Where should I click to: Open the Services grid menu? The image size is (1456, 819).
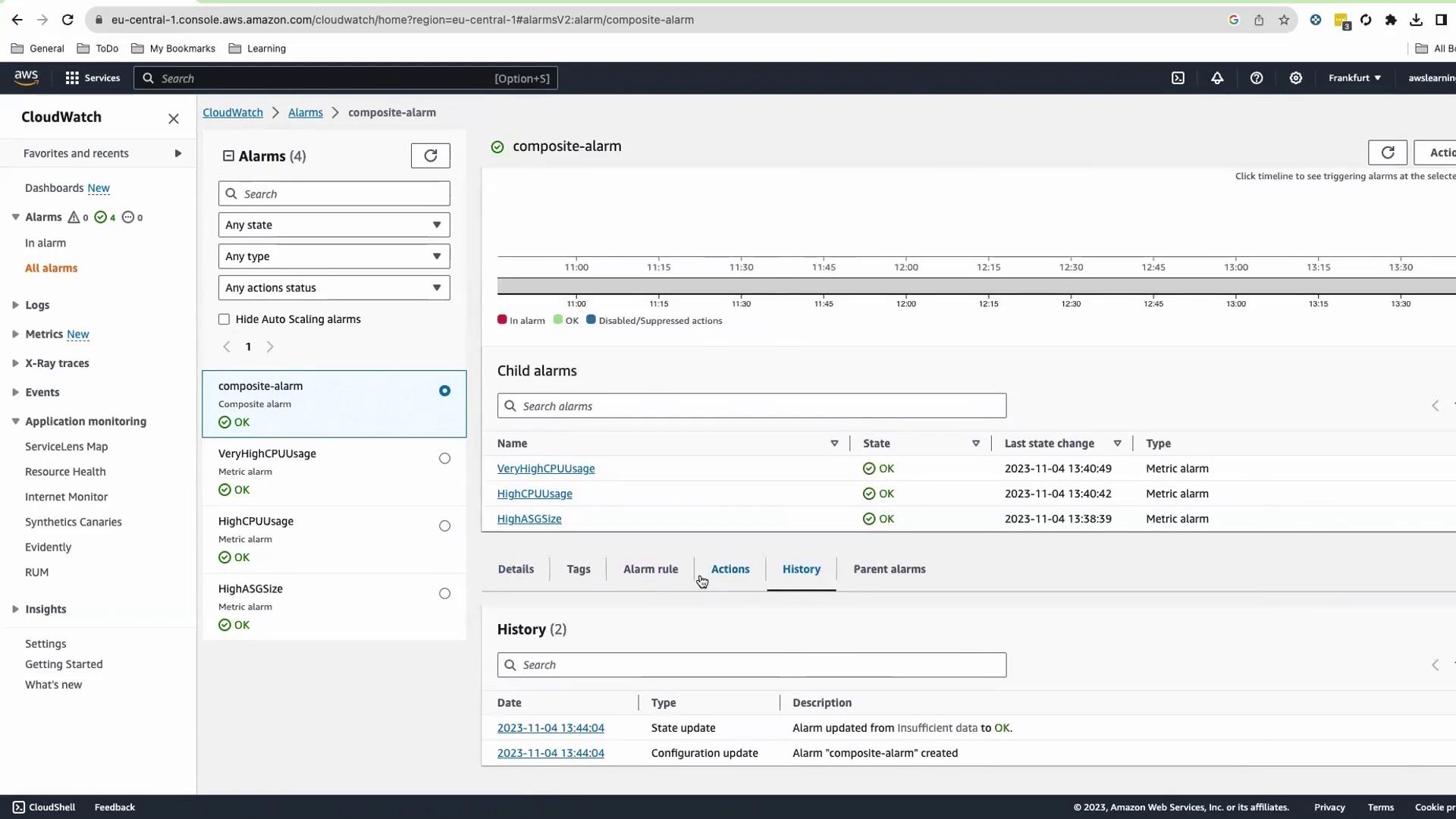coord(72,78)
